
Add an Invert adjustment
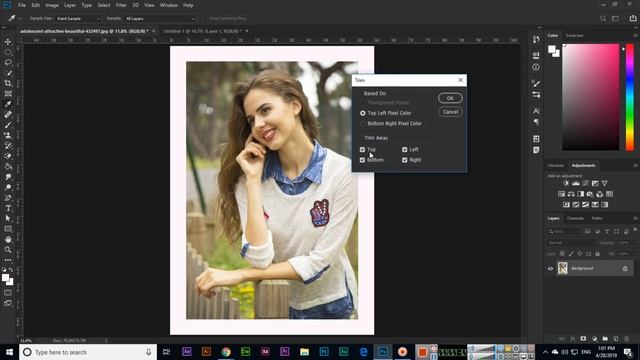click(566, 204)
